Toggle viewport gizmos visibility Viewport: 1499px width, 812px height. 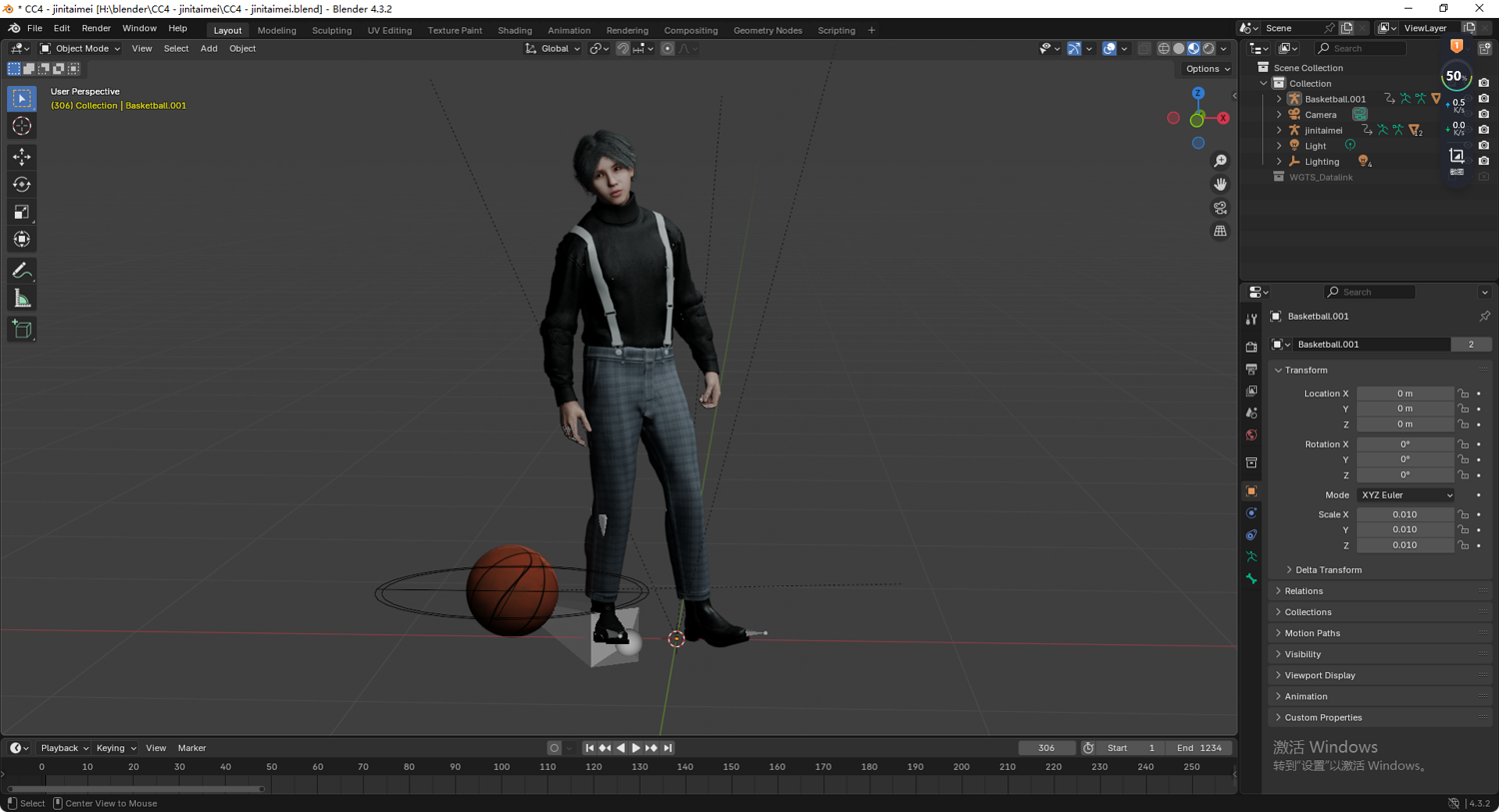click(1074, 48)
